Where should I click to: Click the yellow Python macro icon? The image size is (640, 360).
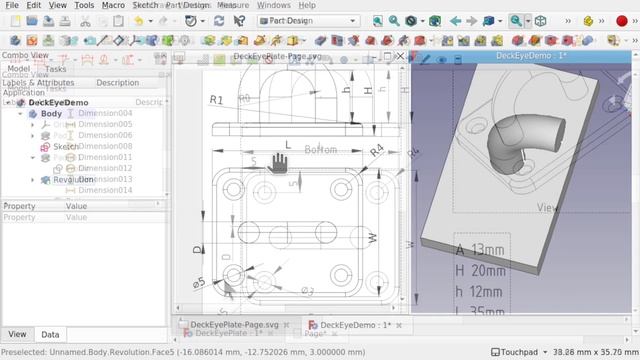pyautogui.click(x=588, y=21)
